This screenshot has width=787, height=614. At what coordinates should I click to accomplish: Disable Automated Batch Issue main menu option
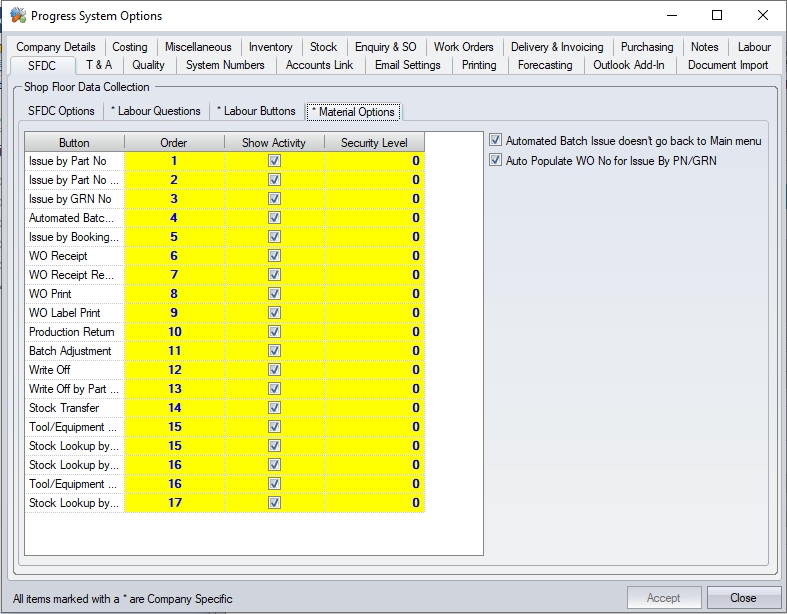click(x=496, y=141)
